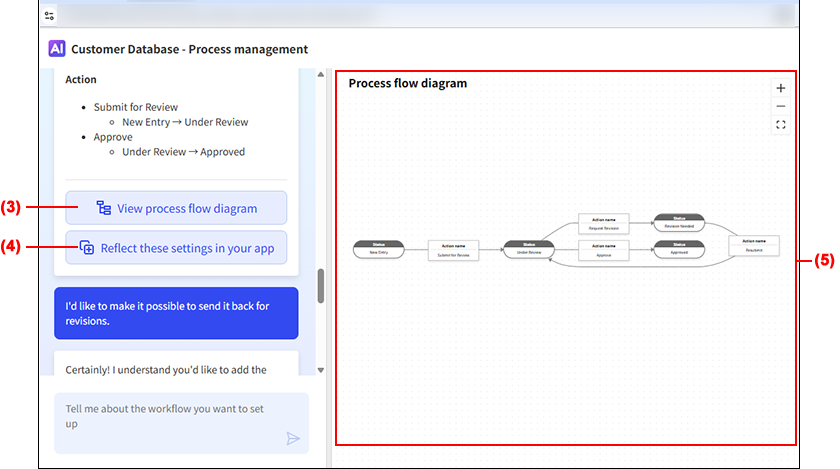Select the Resubmit action node
The width and height of the screenshot is (840, 469).
coord(754,245)
